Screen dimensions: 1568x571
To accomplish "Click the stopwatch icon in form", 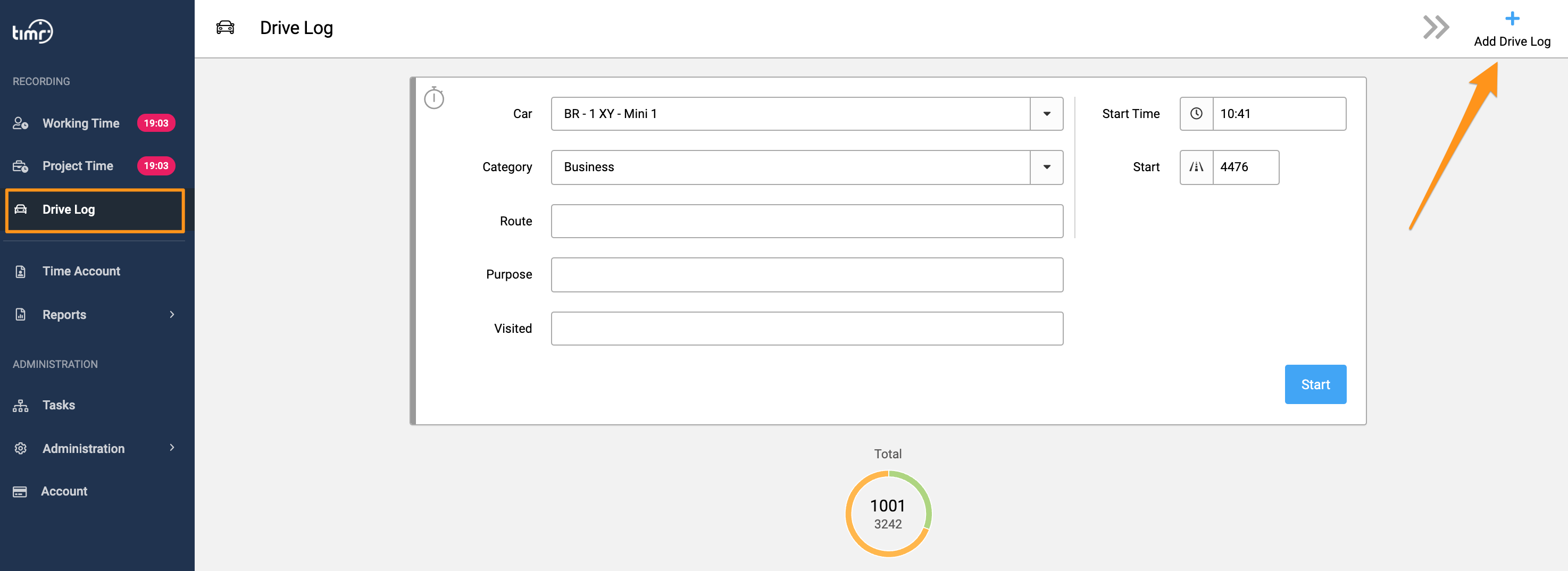I will pyautogui.click(x=434, y=97).
